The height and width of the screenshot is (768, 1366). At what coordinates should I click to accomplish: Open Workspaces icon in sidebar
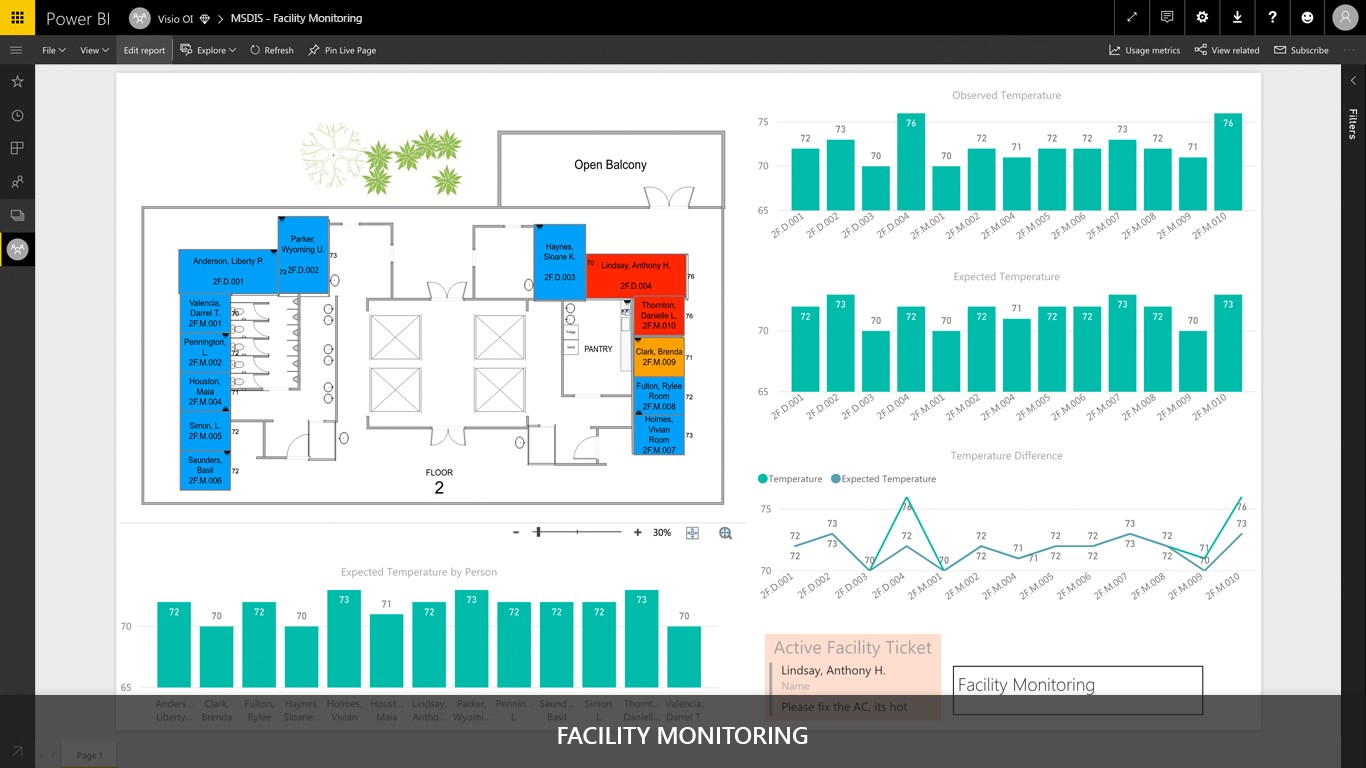coord(17,215)
